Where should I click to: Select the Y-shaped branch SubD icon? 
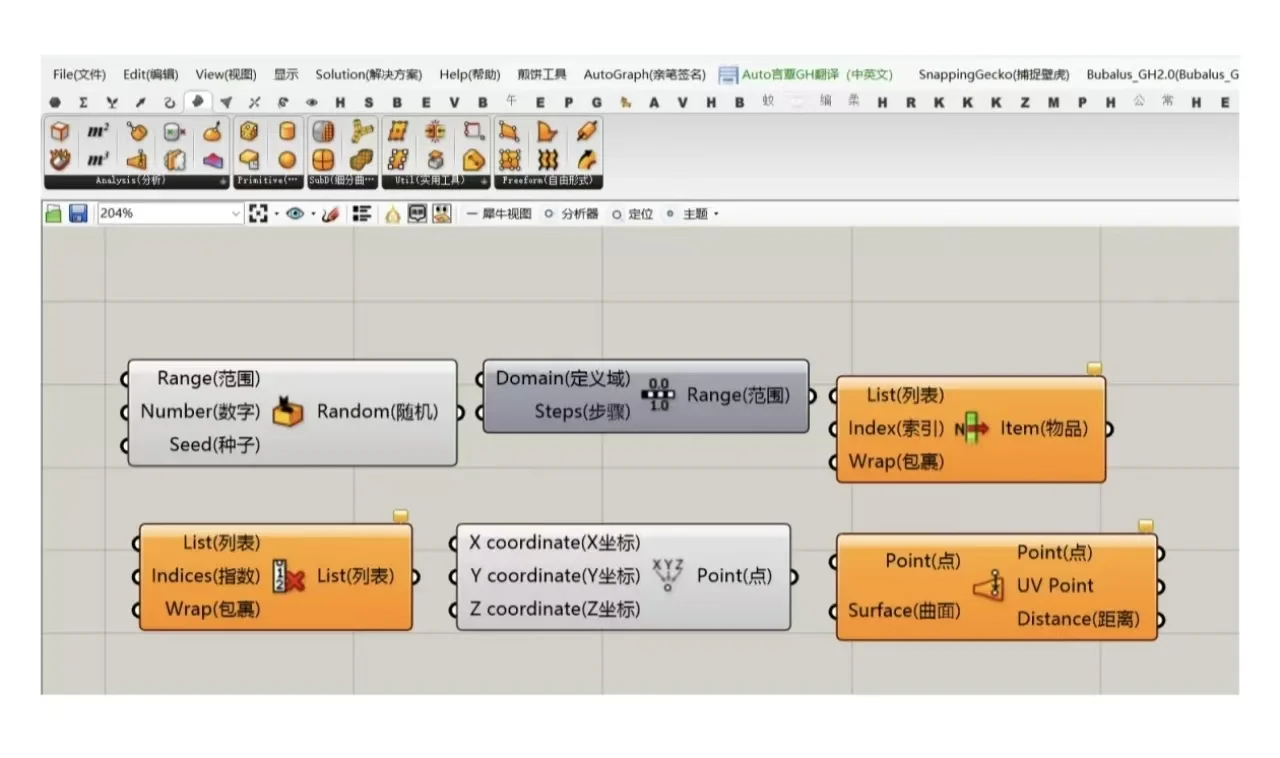360,131
